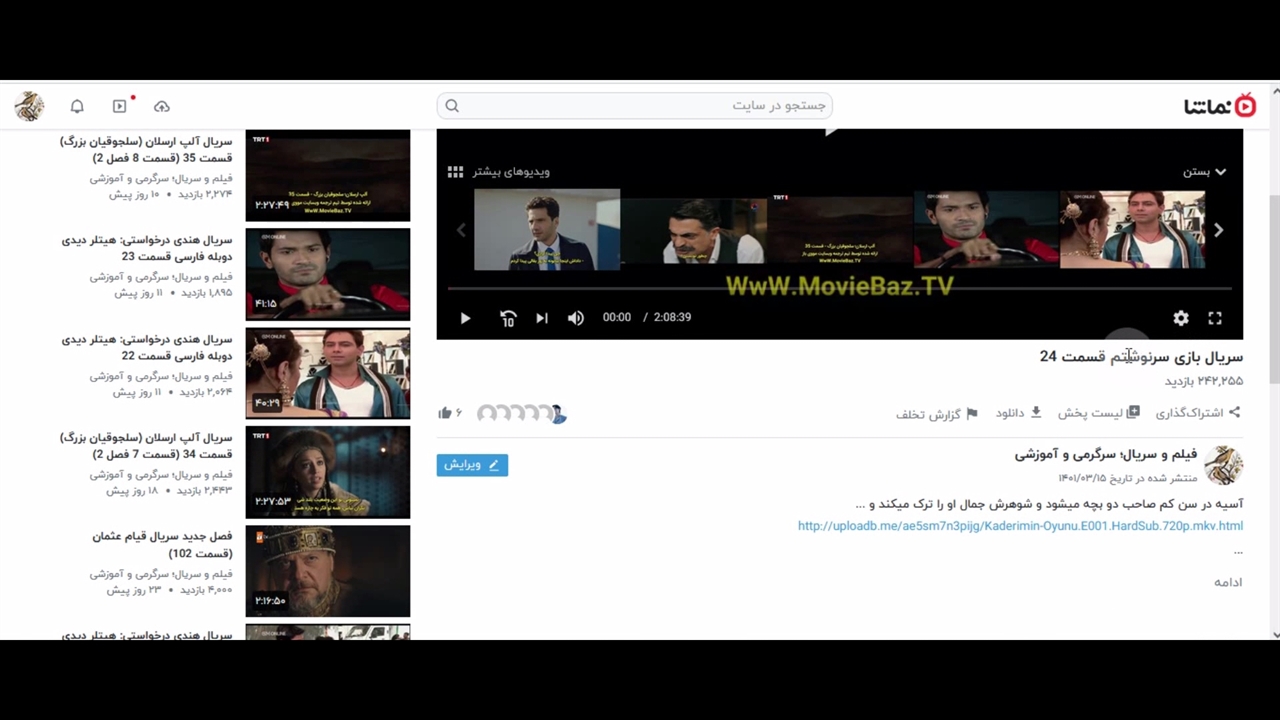The height and width of the screenshot is (720, 1280).
Task: Play the video
Action: 465,318
